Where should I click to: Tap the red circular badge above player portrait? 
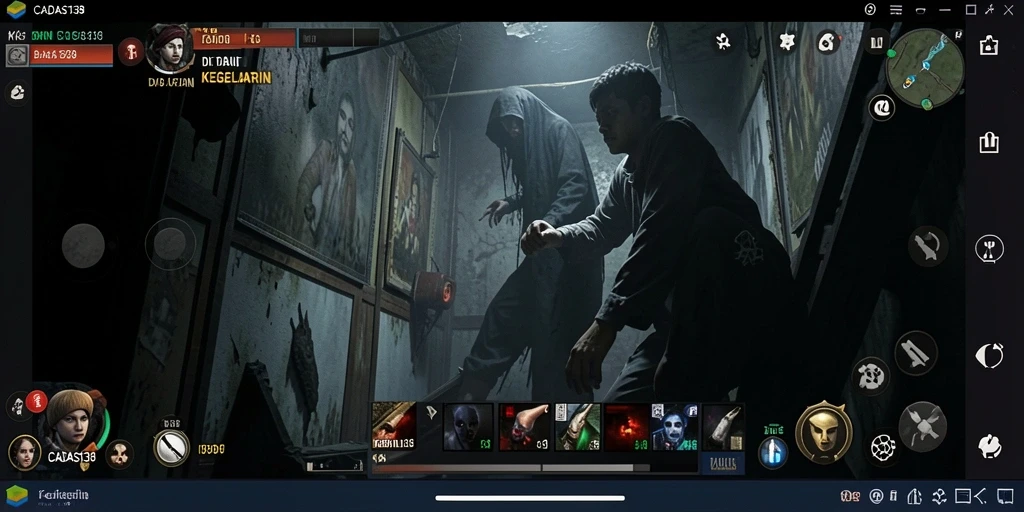[37, 401]
